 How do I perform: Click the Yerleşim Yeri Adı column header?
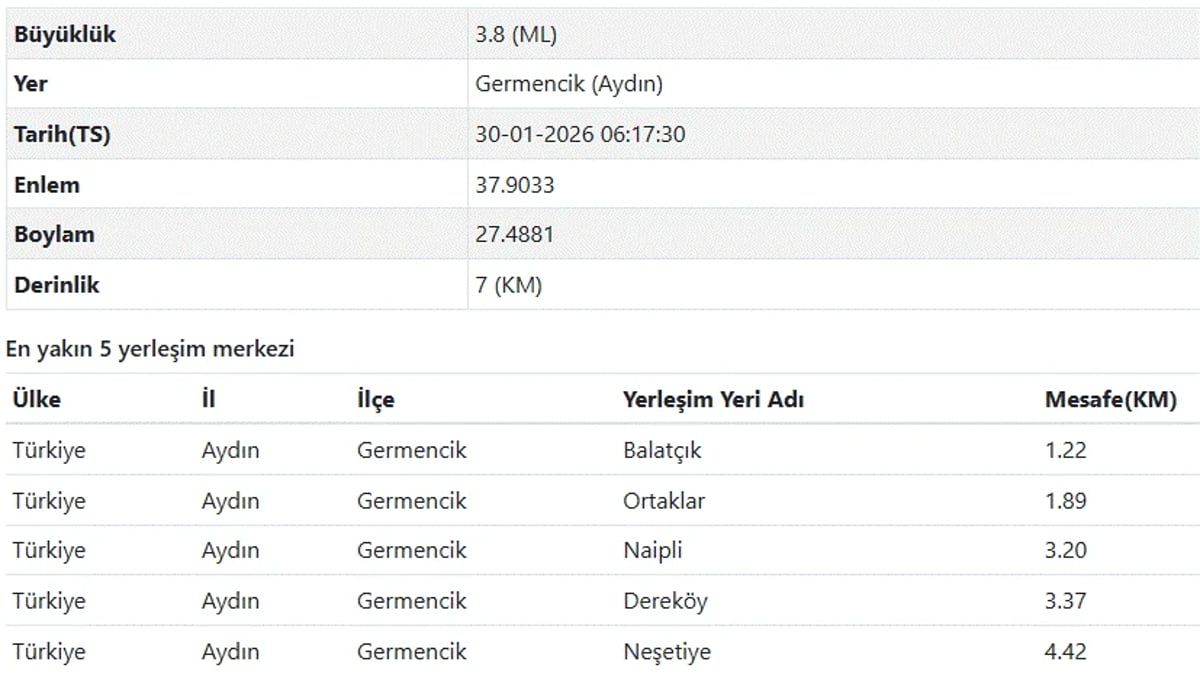pos(713,400)
